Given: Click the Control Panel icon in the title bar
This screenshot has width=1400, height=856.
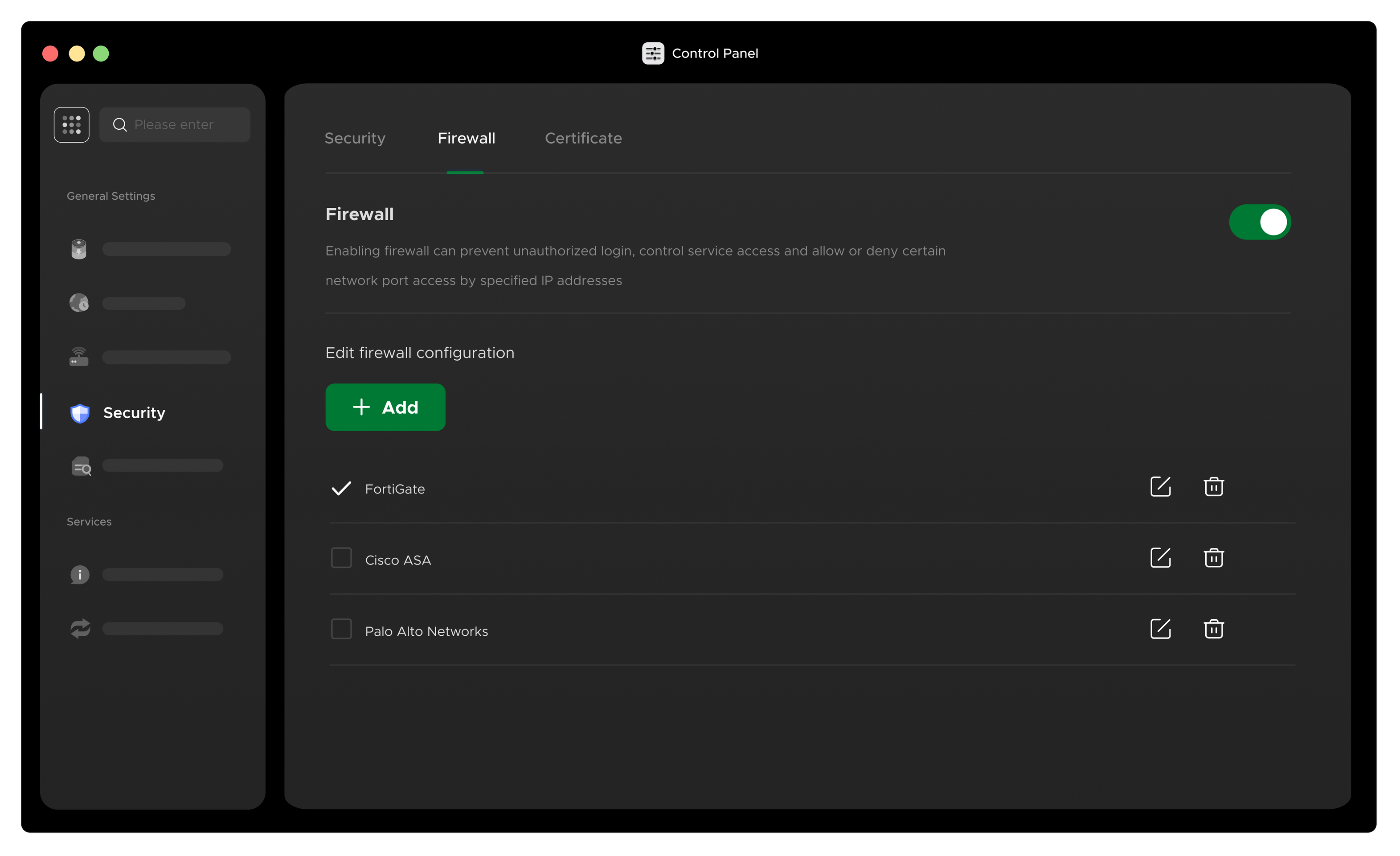Looking at the screenshot, I should [653, 53].
